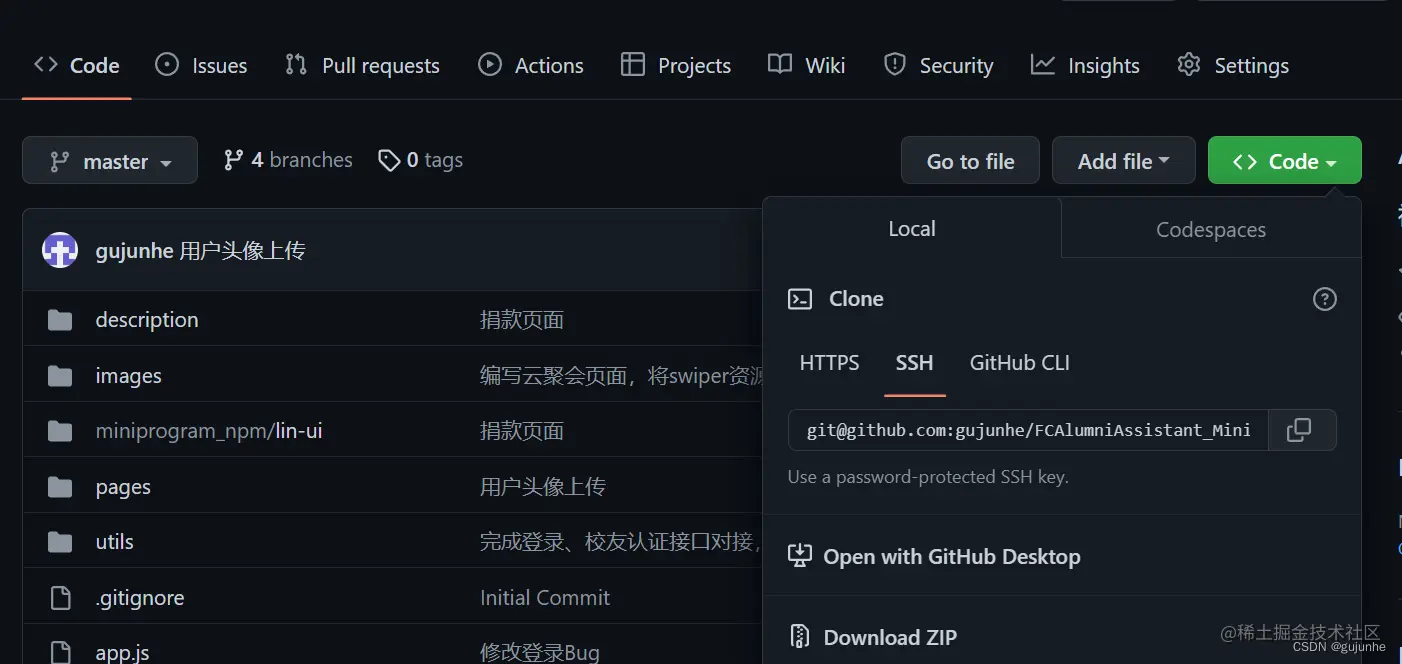Click the Projects table icon
Screen dimensions: 1402x664
(633, 65)
